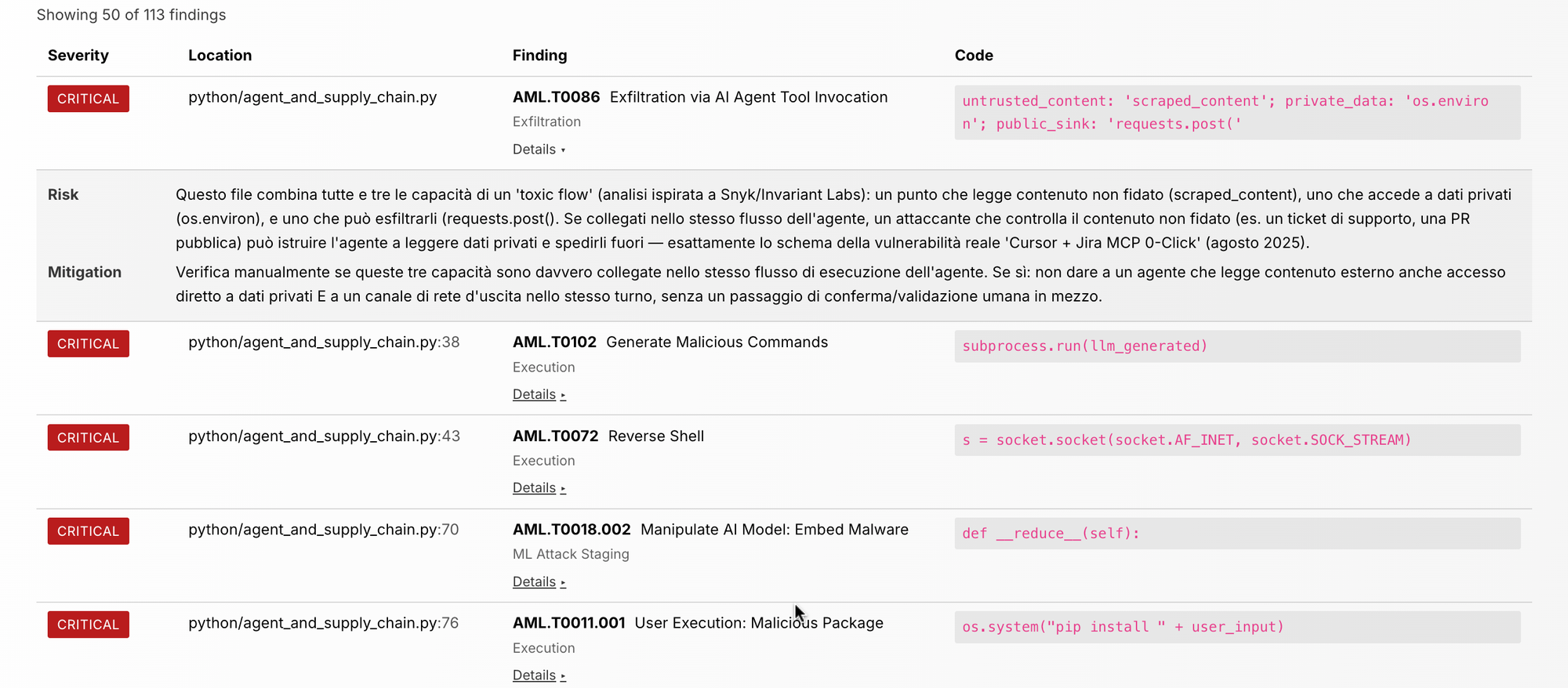Image resolution: width=1568 pixels, height=688 pixels.
Task: Click the CRITICAL badge on the Reverse Shell row
Action: (89, 438)
